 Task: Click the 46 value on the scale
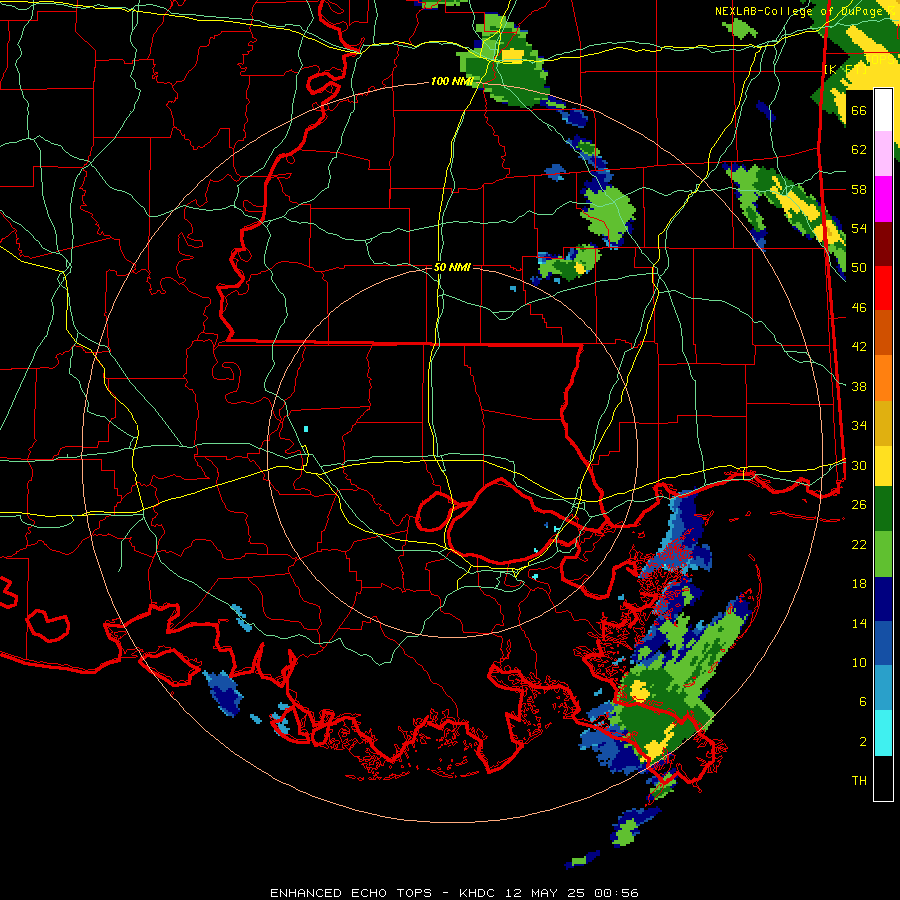[859, 308]
